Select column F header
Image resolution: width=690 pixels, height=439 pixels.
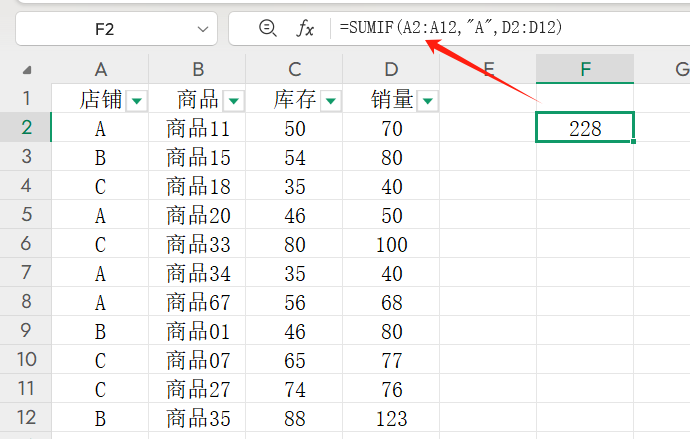[585, 69]
